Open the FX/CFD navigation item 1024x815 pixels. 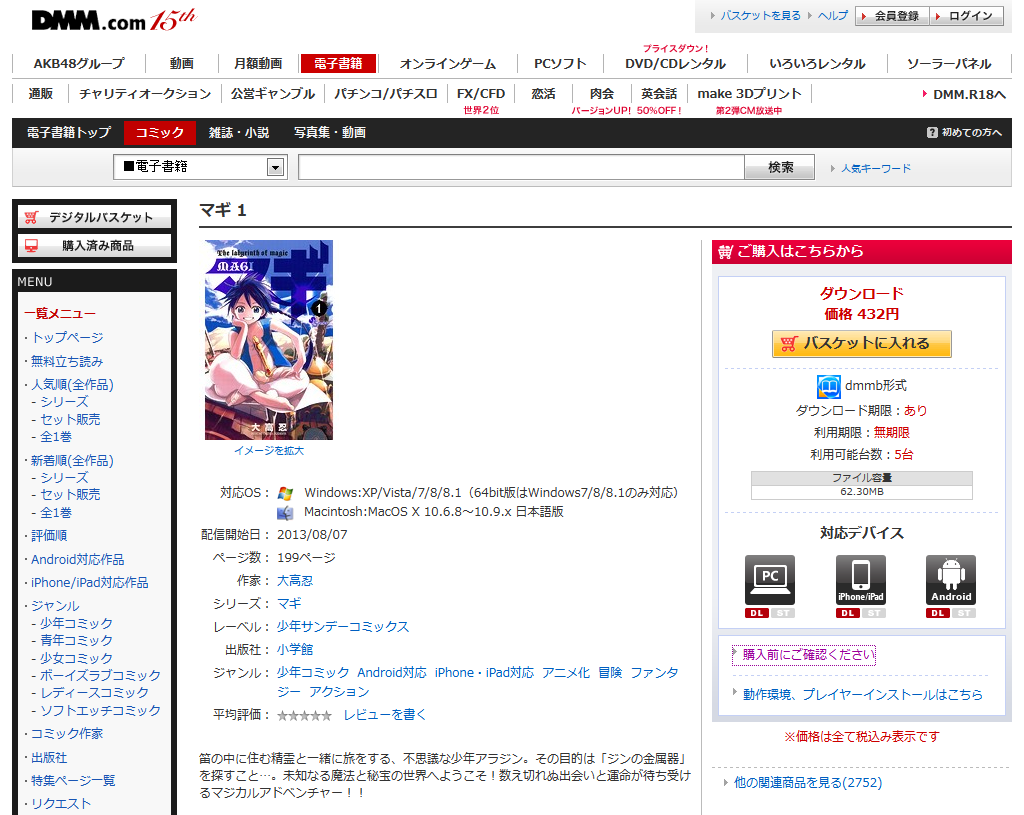(481, 93)
